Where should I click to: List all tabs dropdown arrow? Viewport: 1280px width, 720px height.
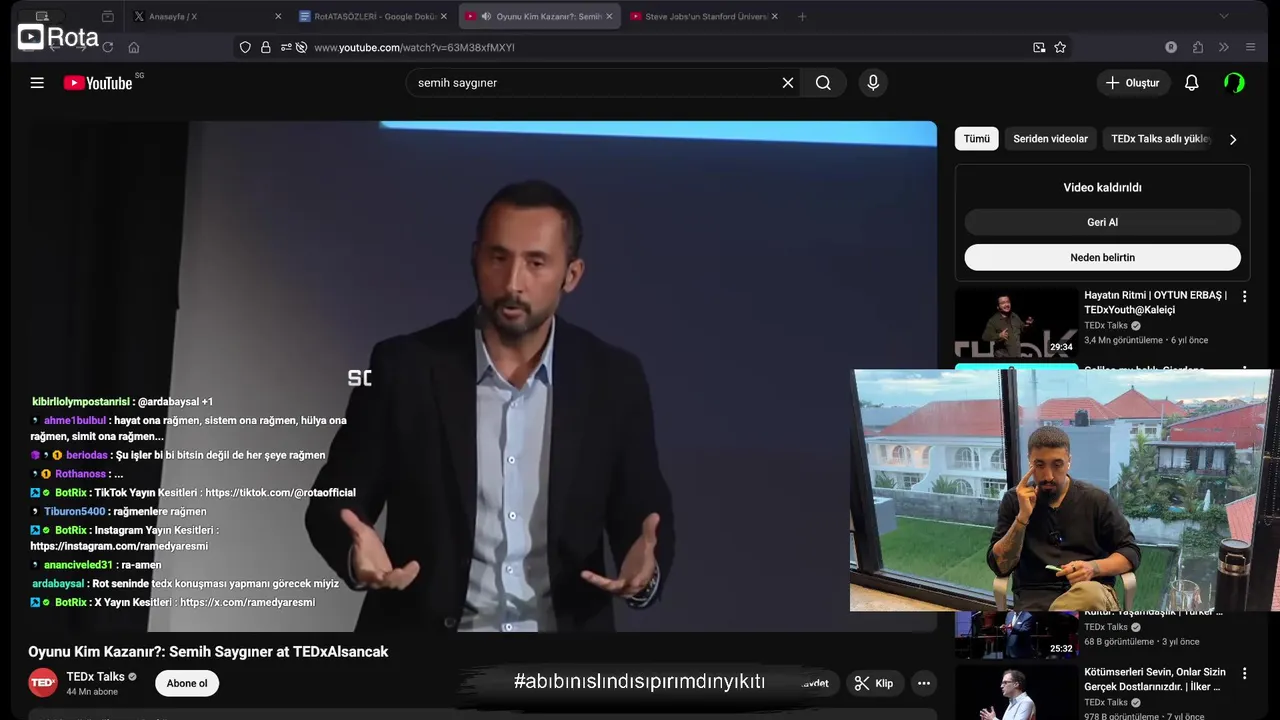1223,16
